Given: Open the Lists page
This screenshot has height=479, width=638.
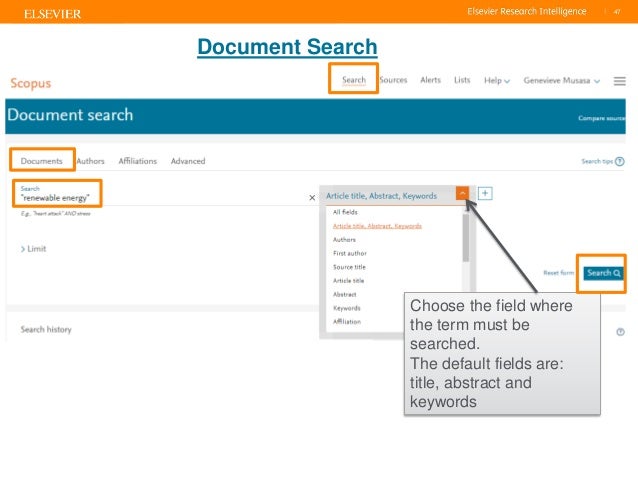Looking at the screenshot, I should coord(462,80).
